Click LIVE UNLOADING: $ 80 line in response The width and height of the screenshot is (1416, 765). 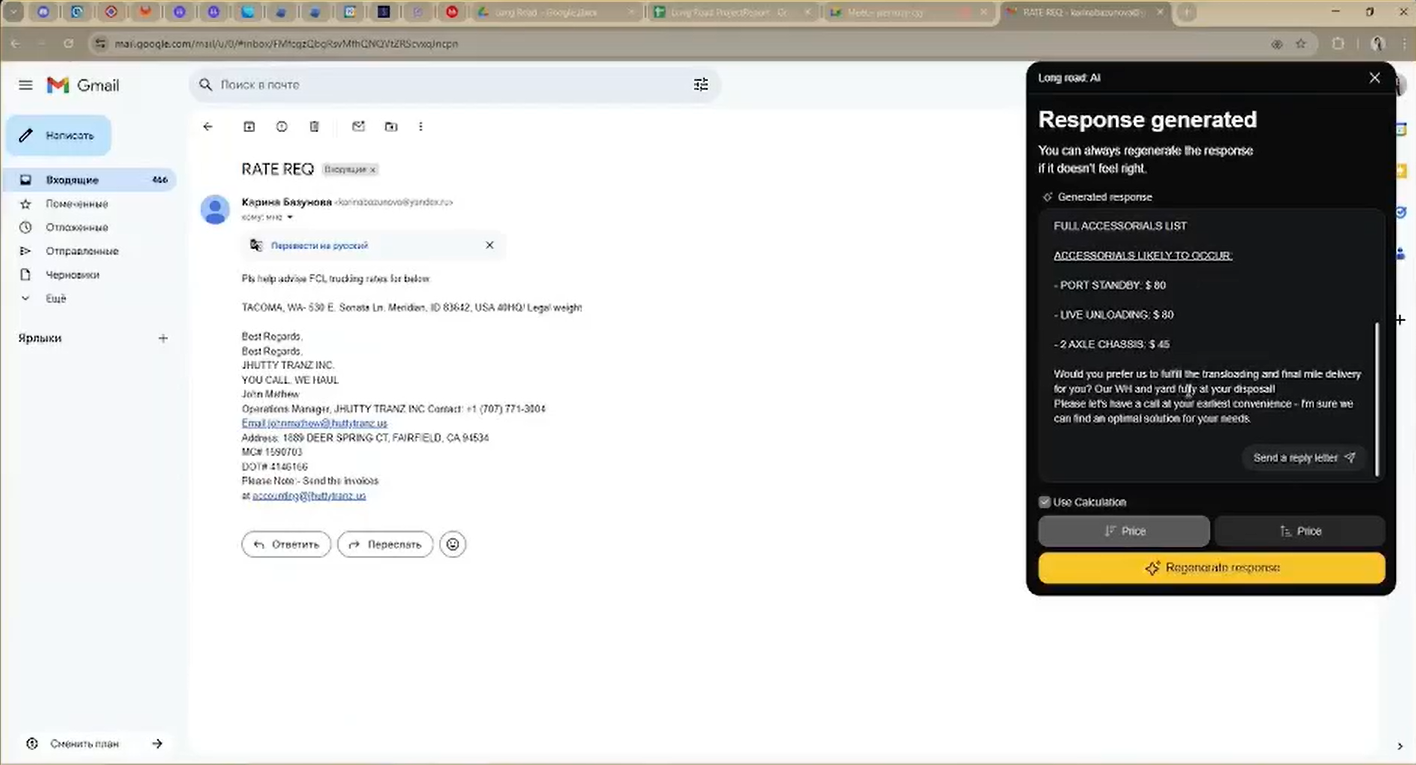click(x=1113, y=315)
